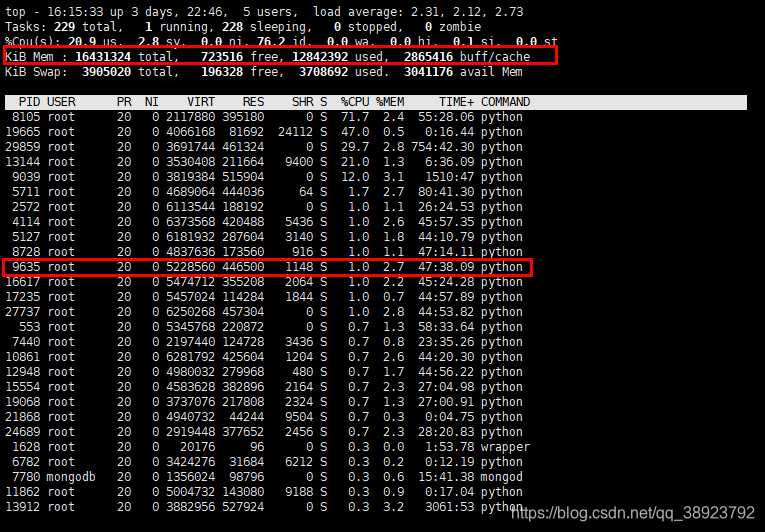
Task: Click the RES column header
Action: [254, 102]
